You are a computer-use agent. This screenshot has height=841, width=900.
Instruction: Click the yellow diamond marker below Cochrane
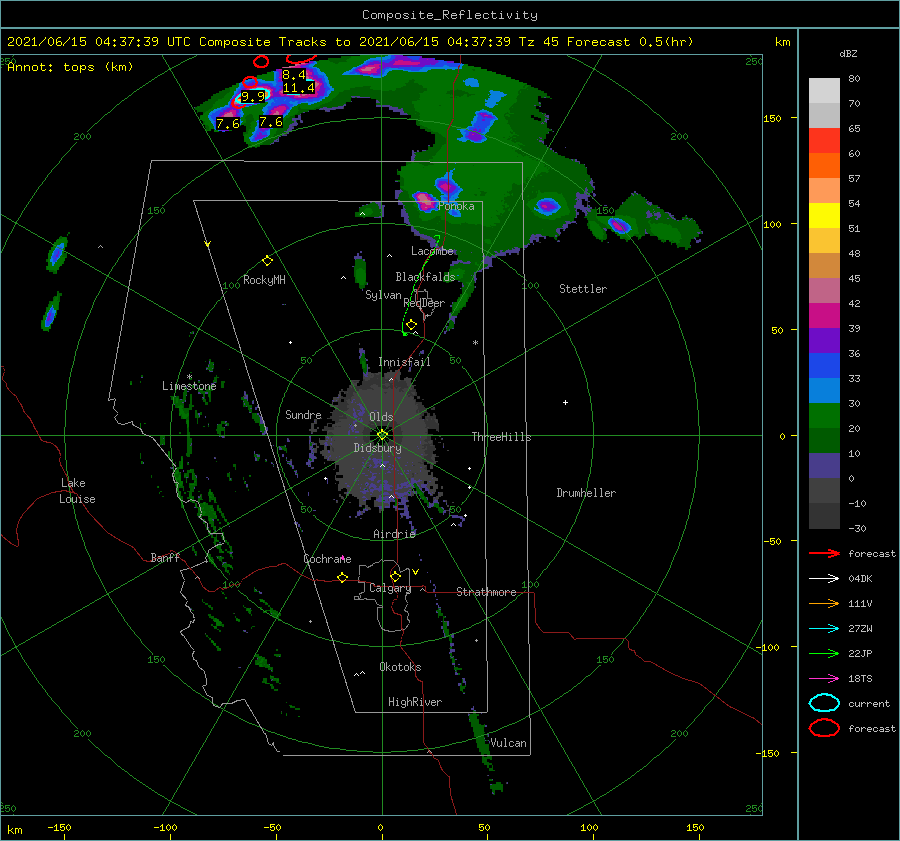click(342, 577)
